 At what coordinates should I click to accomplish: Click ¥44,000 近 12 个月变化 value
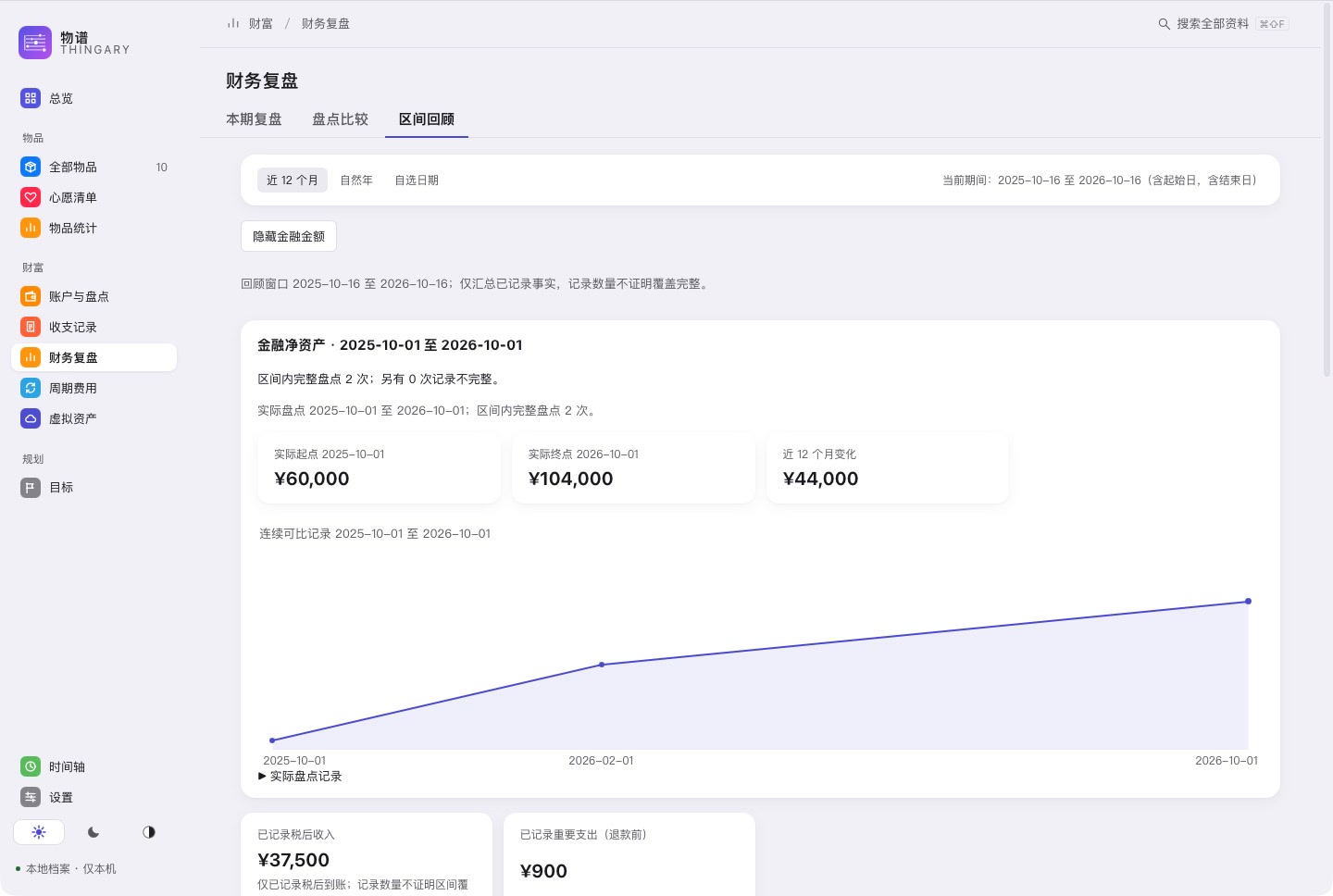point(821,479)
